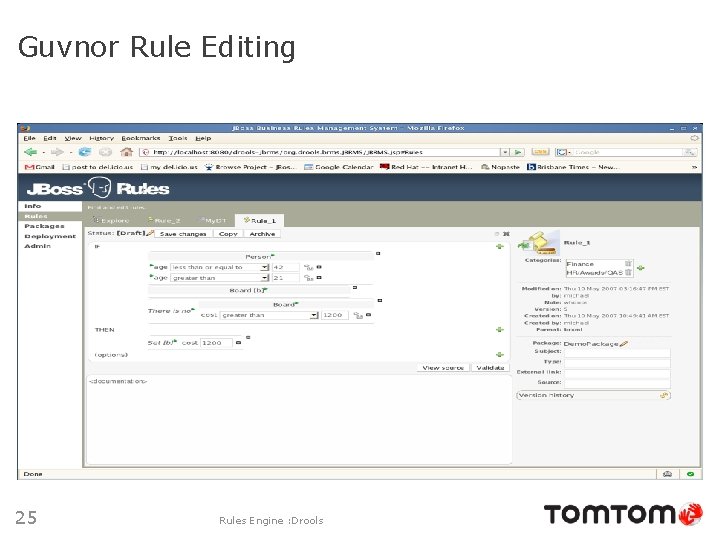Viewport: 720px width, 540px height.
Task: Open the Nopaste bookmark
Action: [500, 167]
